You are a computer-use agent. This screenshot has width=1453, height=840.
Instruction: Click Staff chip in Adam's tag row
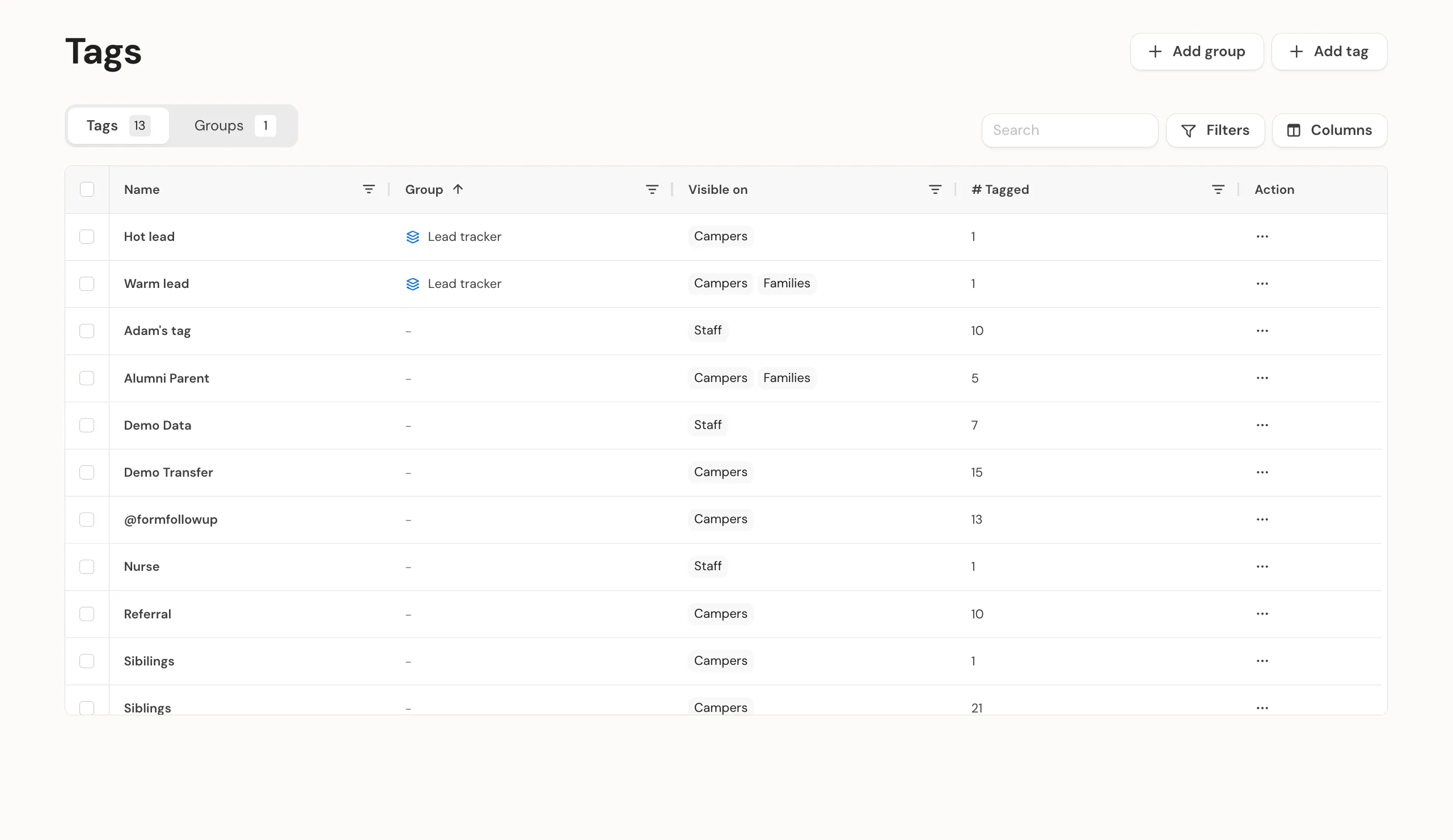click(x=707, y=330)
